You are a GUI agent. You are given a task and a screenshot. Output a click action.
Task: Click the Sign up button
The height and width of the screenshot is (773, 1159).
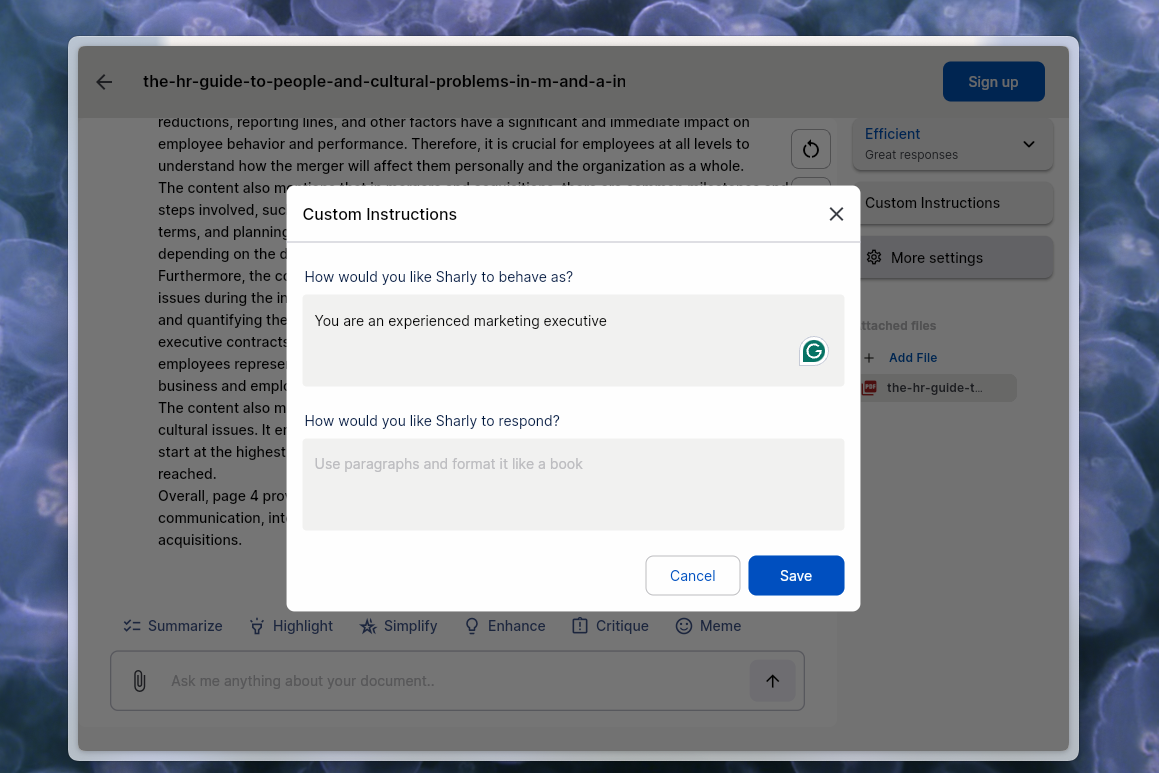click(x=993, y=81)
